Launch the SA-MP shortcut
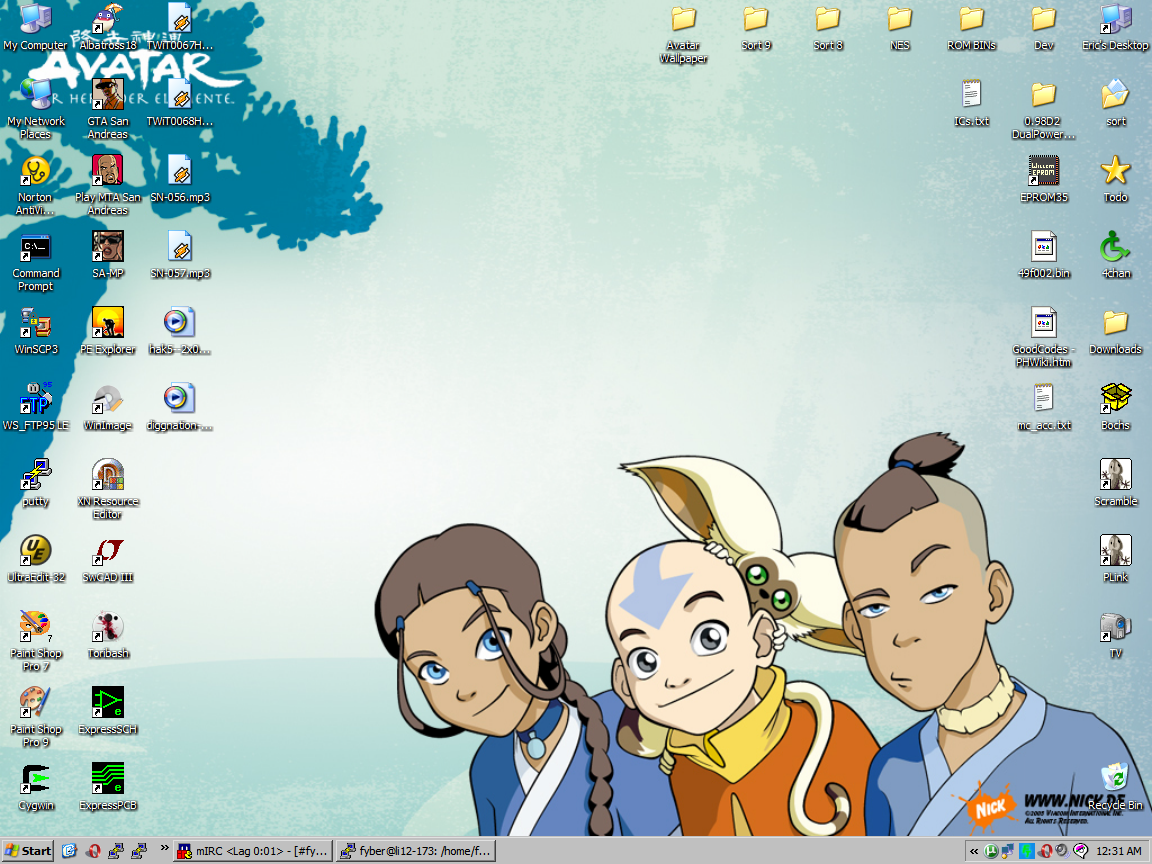 pyautogui.click(x=108, y=255)
